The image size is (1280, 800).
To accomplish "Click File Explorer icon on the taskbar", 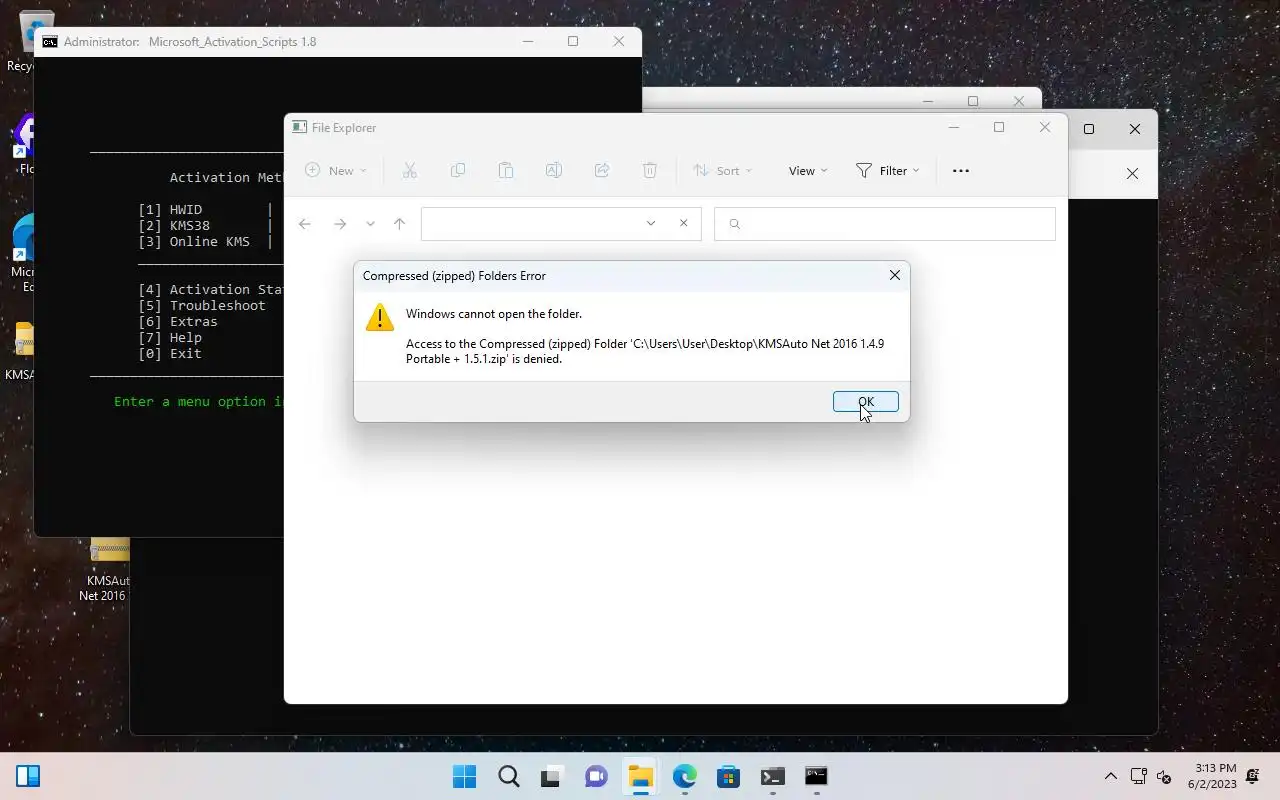I will [x=640, y=776].
